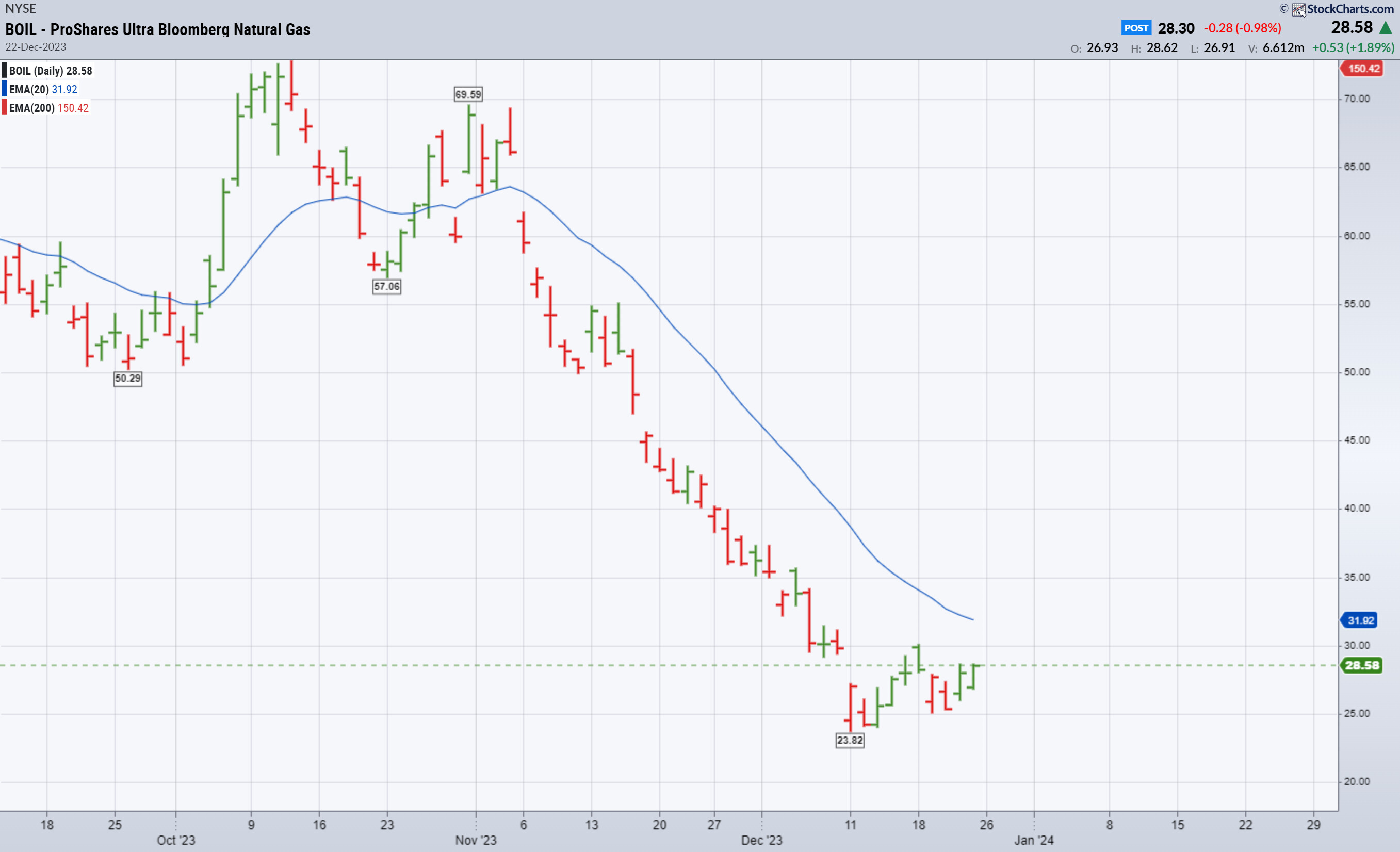Click the green 28.58 price axis tag
This screenshot has width=1400, height=852.
pyautogui.click(x=1362, y=665)
